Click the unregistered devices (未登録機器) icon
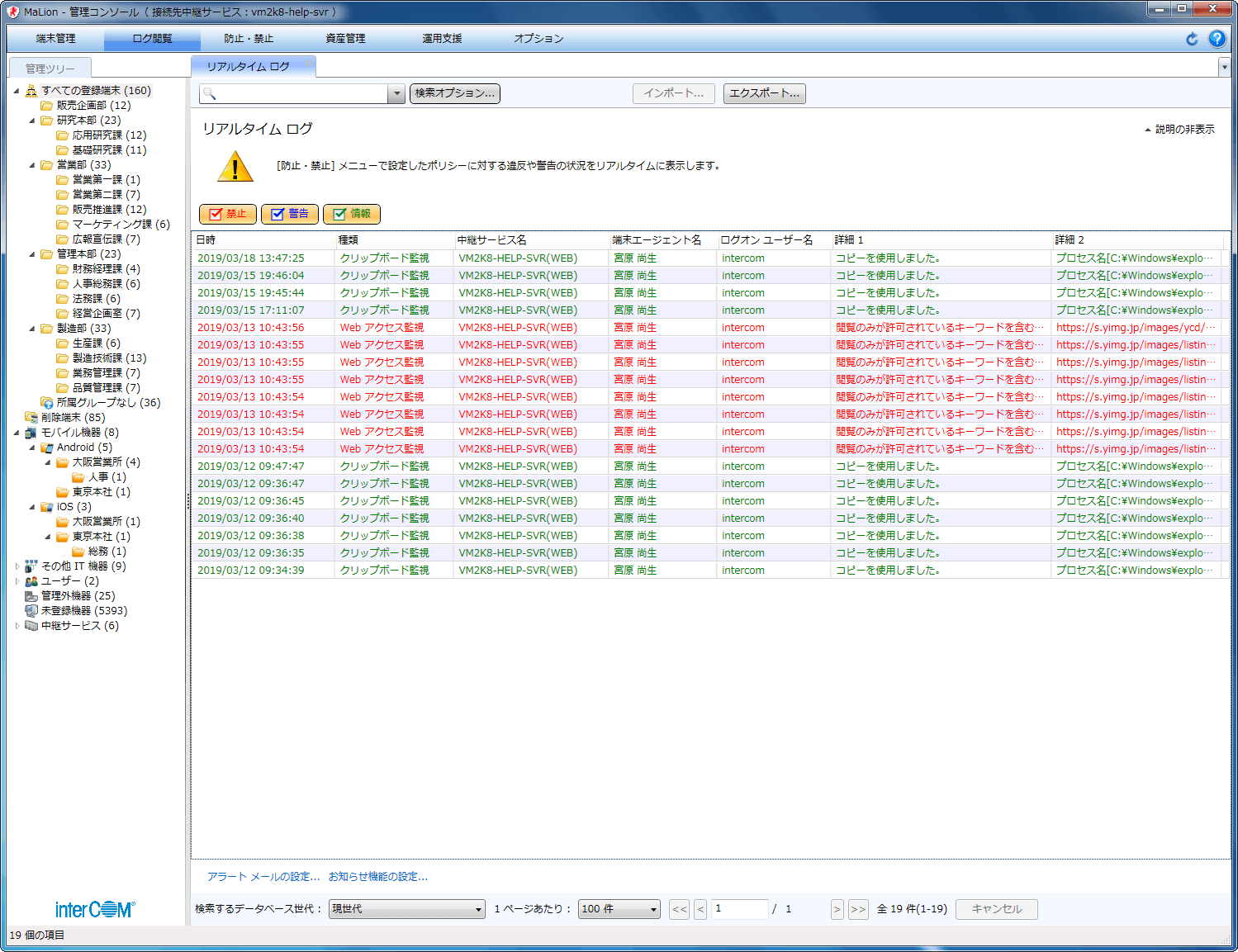1238x952 pixels. click(x=31, y=611)
